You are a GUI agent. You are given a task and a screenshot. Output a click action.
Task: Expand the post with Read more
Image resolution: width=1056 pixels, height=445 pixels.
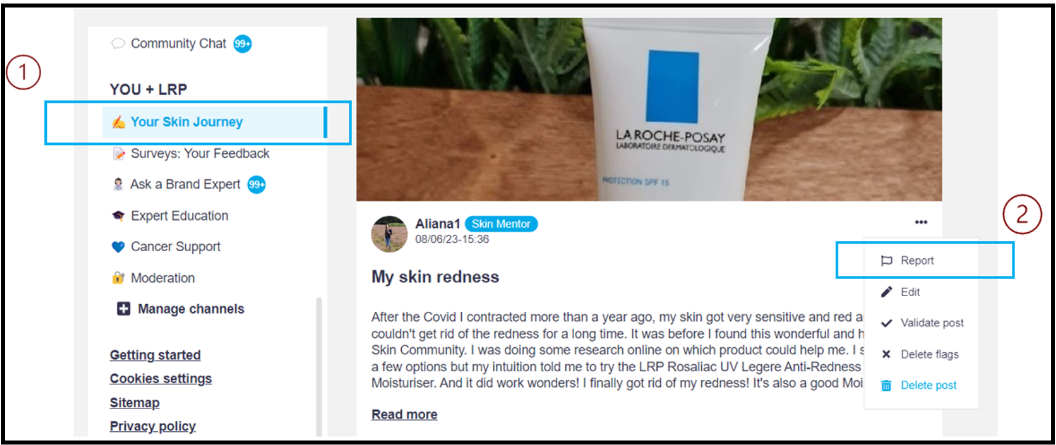(x=404, y=415)
